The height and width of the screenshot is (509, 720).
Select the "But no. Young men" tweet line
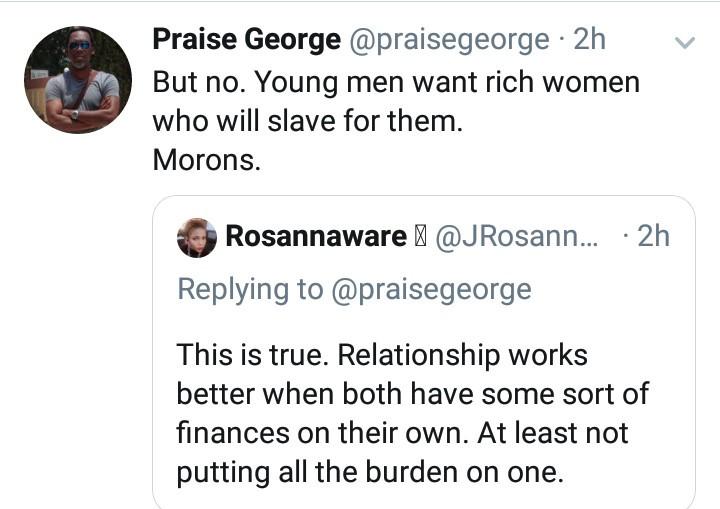pos(395,82)
